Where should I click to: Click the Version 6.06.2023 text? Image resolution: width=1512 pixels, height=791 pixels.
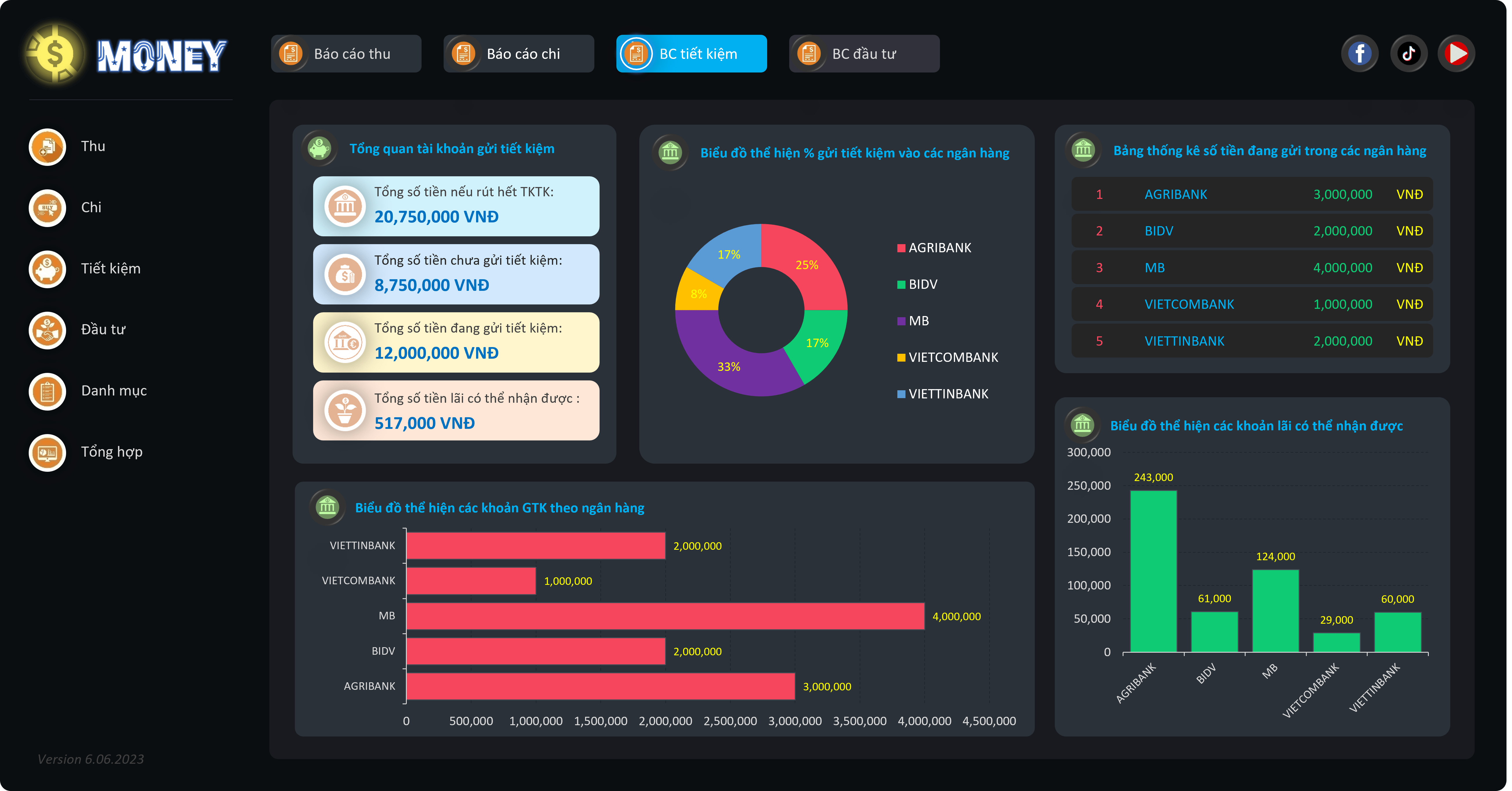[x=90, y=759]
